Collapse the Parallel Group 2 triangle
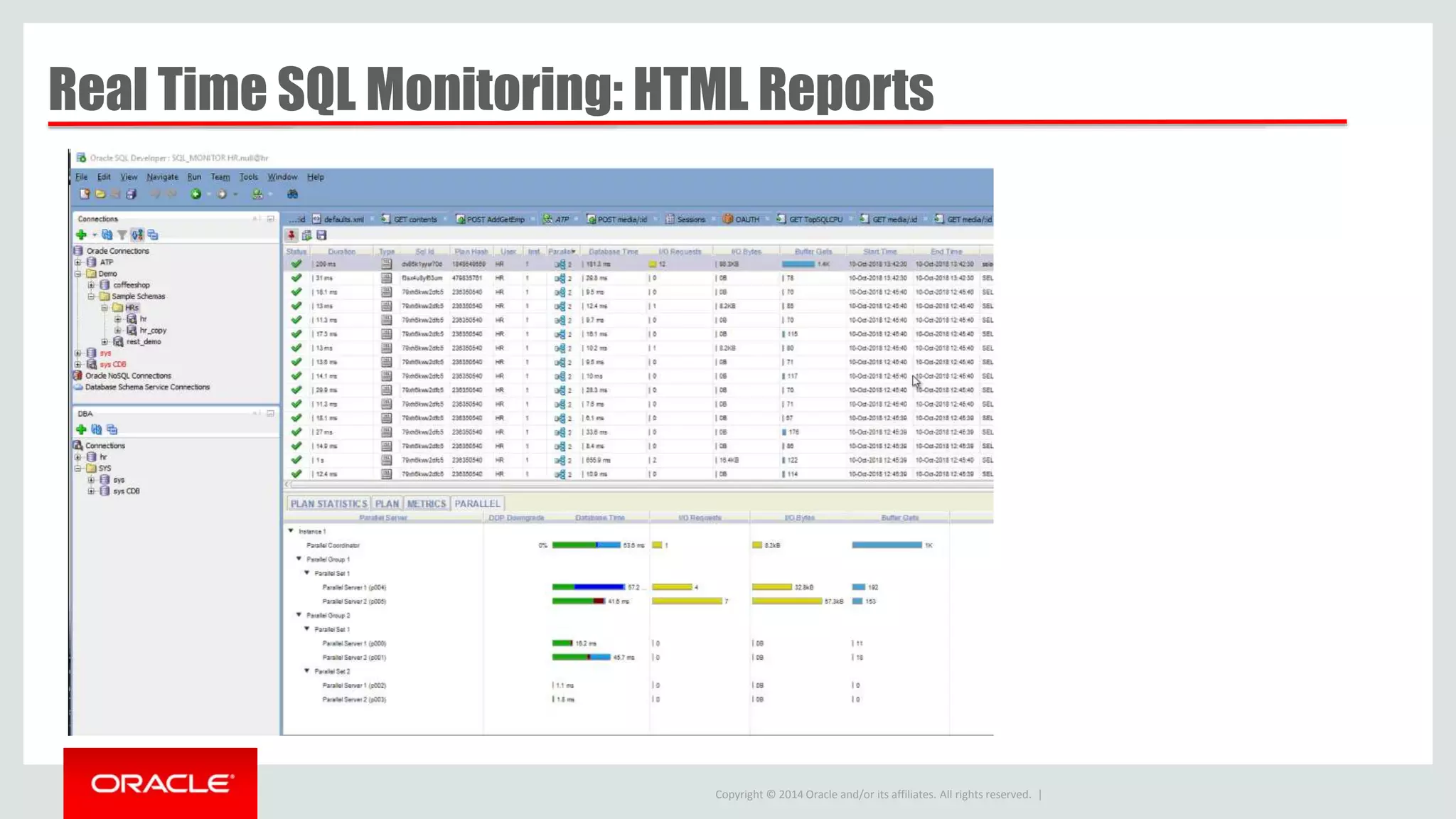Image resolution: width=1456 pixels, height=819 pixels. pyautogui.click(x=299, y=615)
